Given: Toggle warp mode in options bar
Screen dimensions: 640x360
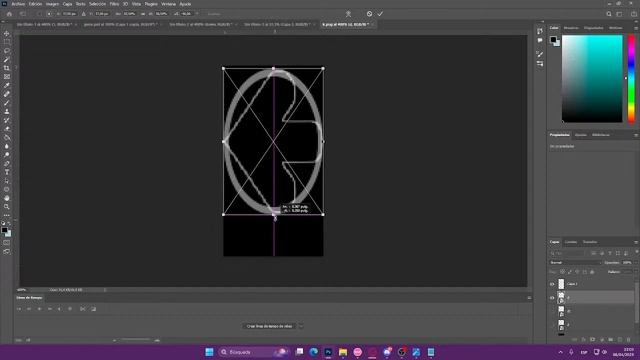Looking at the screenshot, I should click(348, 14).
